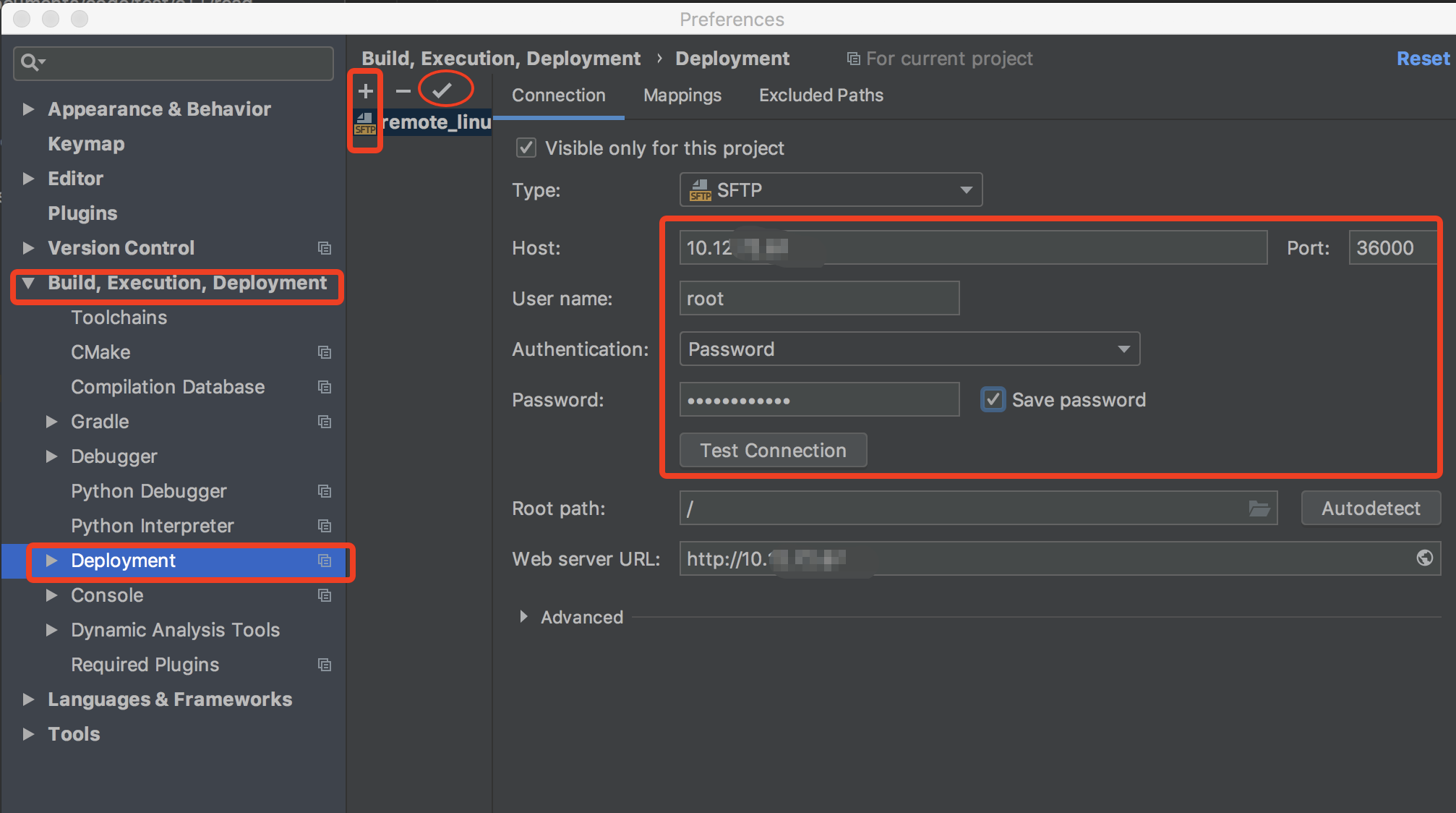Open Web server URL via the globe icon

(x=1425, y=558)
